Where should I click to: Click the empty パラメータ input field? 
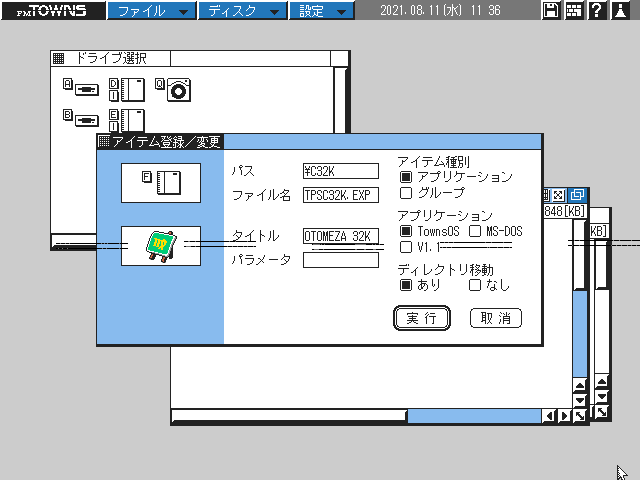tap(341, 260)
